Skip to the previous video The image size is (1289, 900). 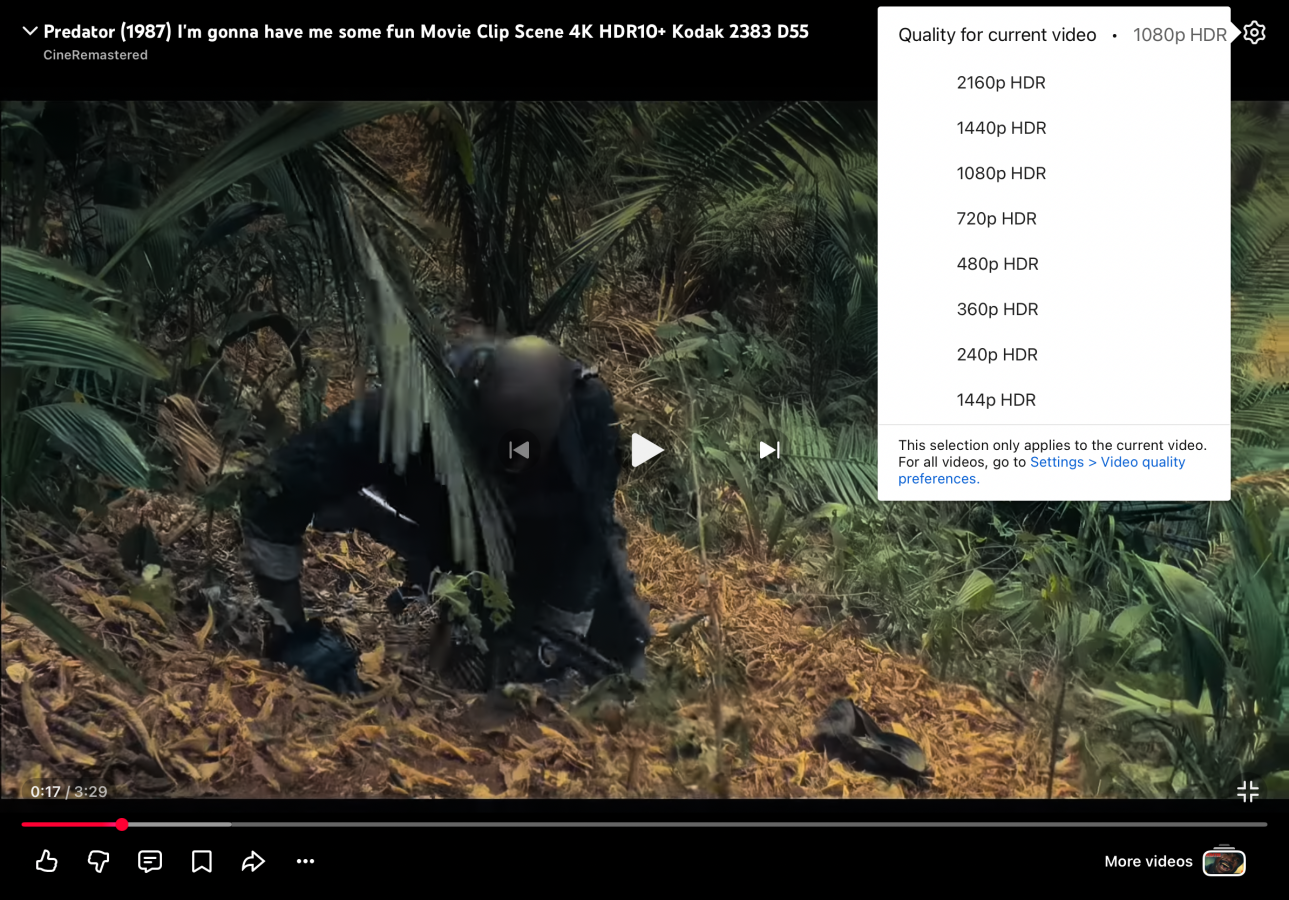[x=519, y=450]
